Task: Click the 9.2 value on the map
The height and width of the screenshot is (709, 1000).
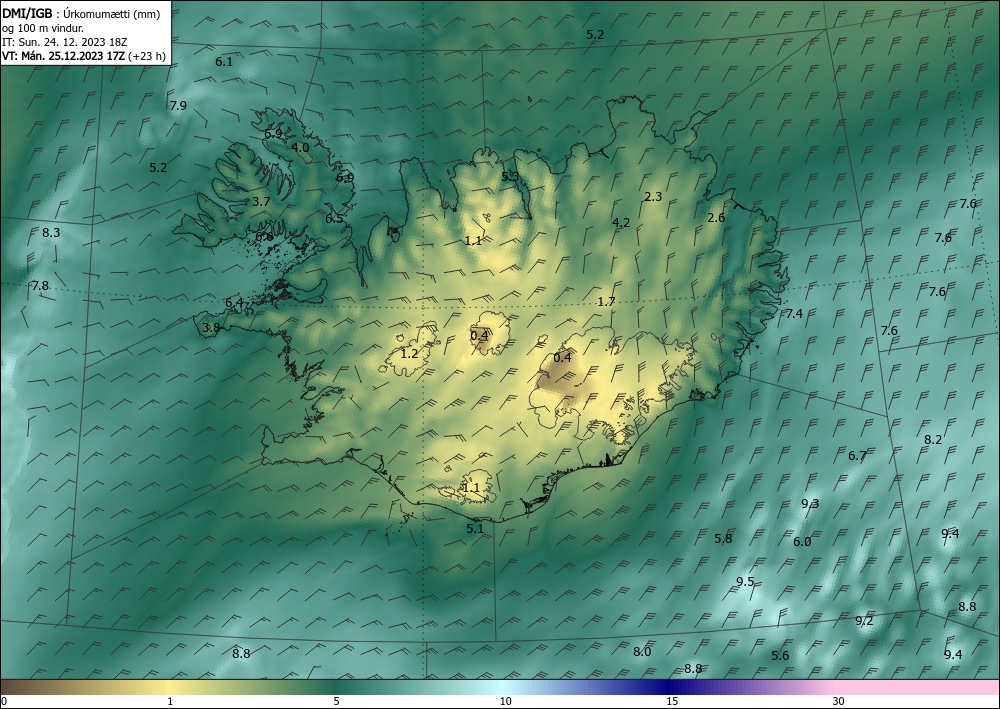Action: (864, 620)
